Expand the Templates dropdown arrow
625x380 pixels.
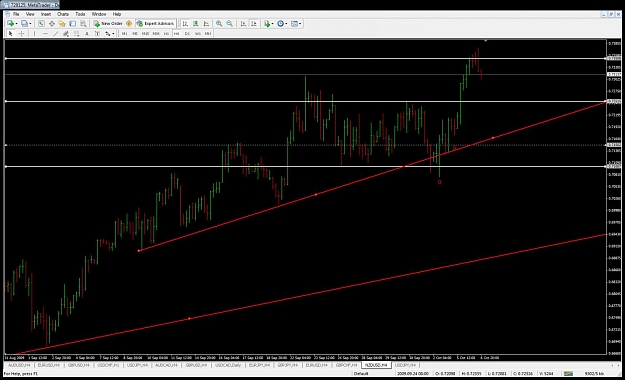(300, 24)
